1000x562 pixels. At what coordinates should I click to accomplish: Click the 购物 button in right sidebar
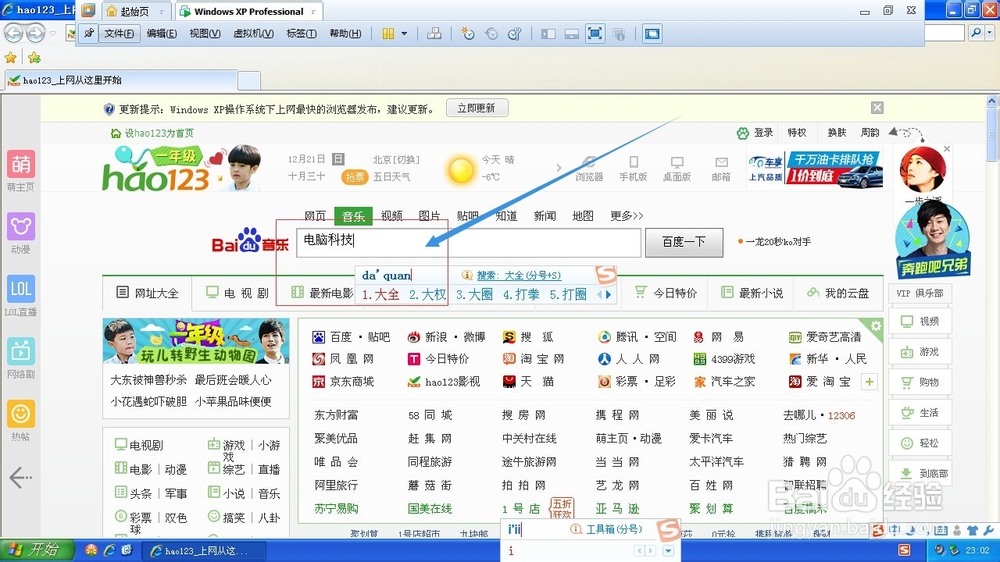(x=920, y=382)
